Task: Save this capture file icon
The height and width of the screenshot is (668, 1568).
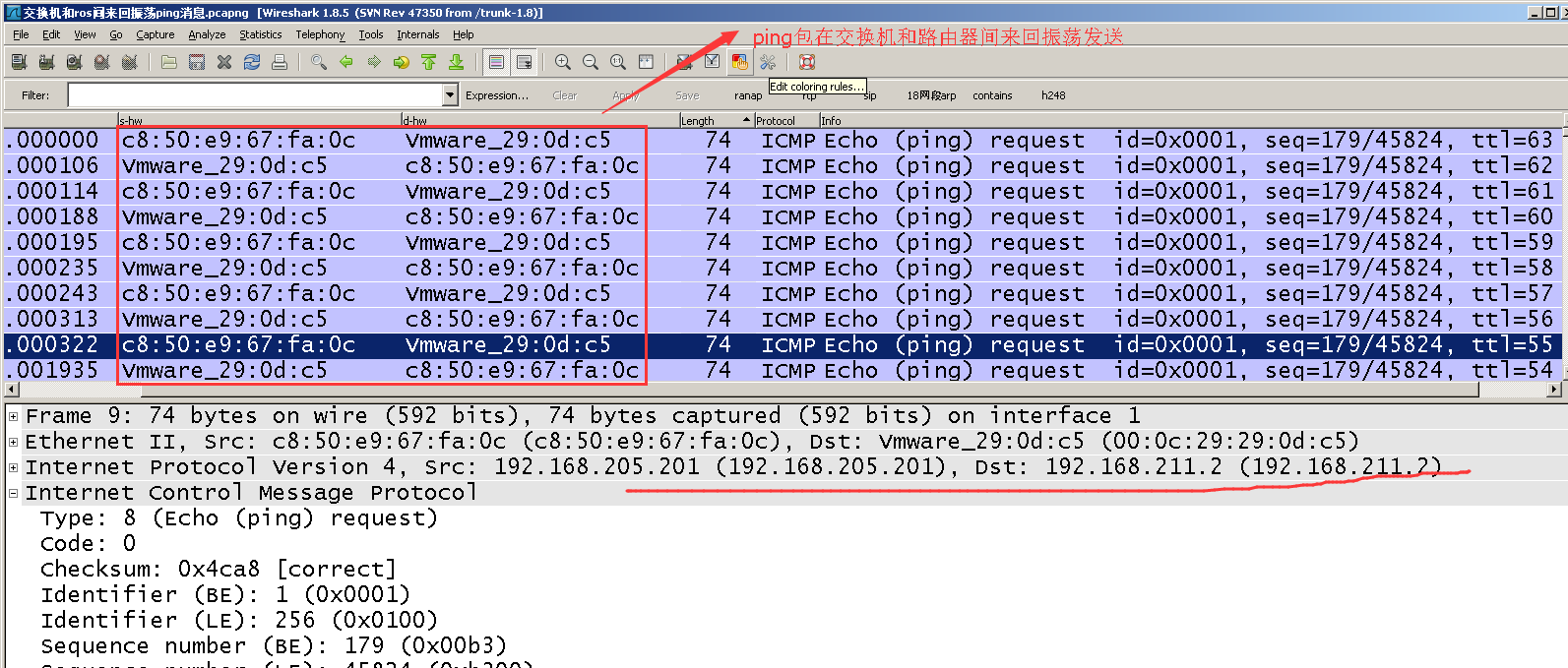Action: click(197, 62)
